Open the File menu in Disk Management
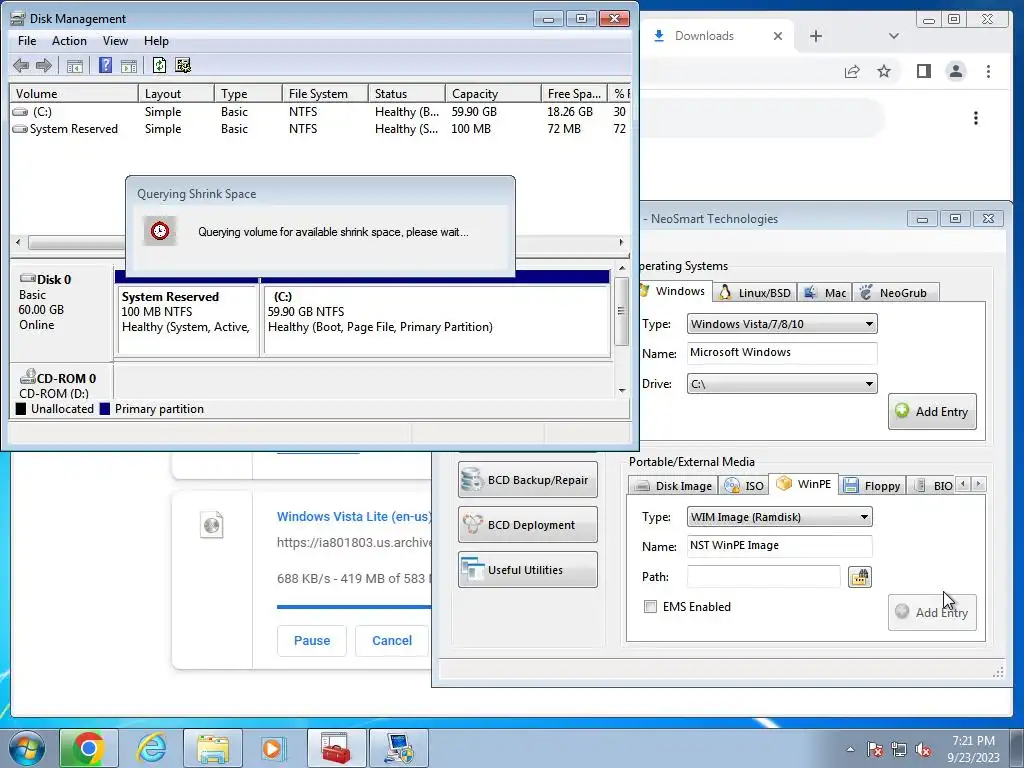 tap(27, 40)
